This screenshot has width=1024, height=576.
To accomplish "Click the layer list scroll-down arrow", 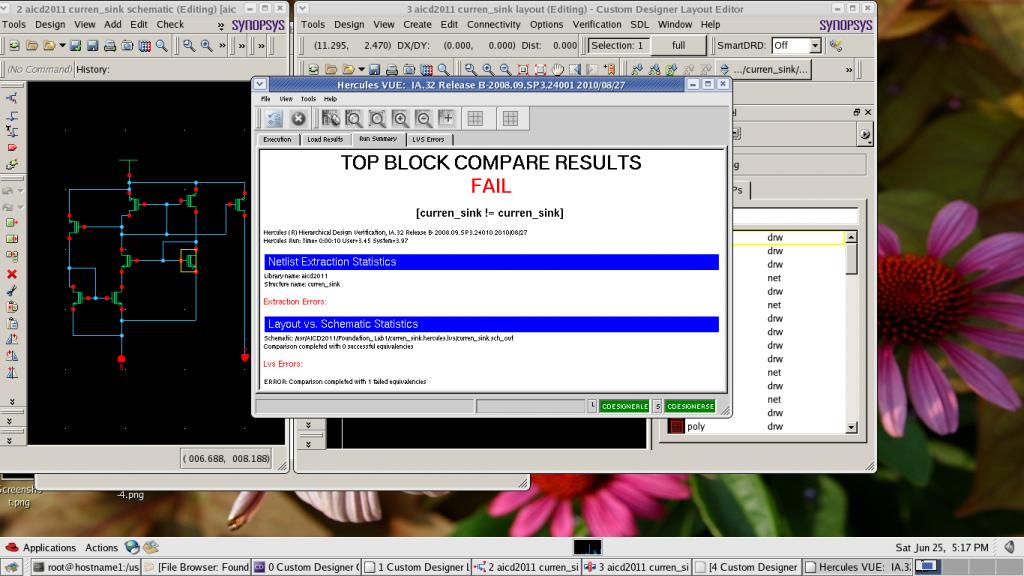I will (851, 427).
